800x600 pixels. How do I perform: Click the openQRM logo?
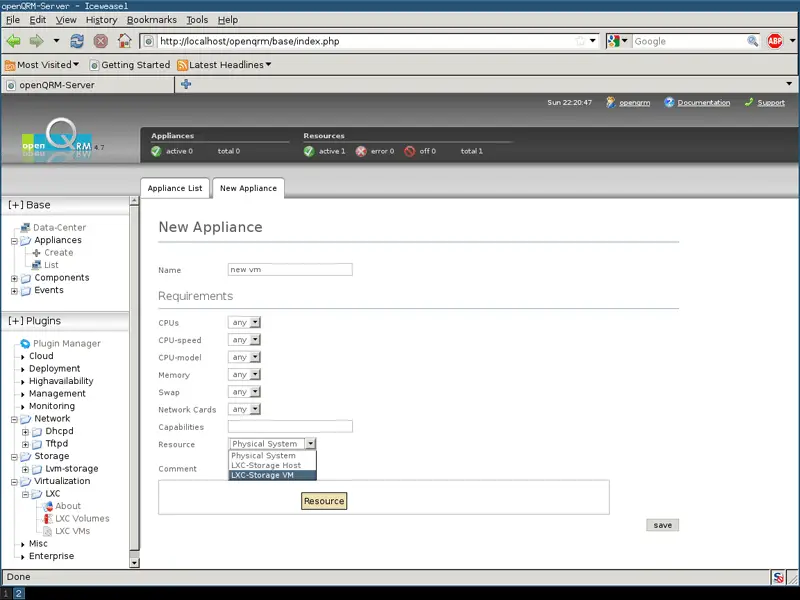coord(57,140)
